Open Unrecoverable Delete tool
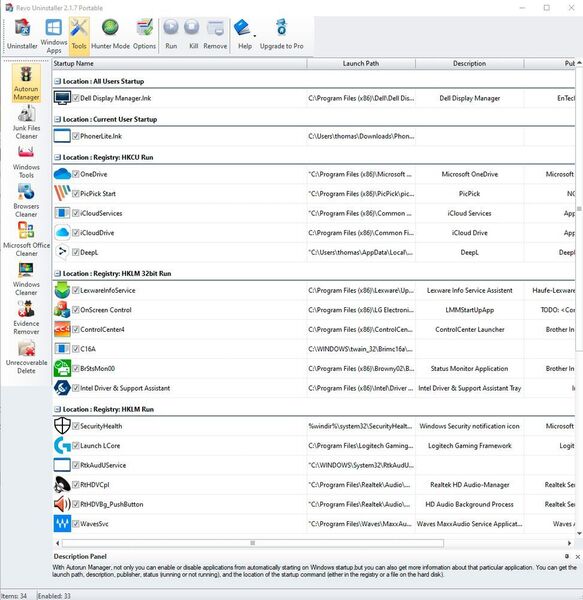This screenshot has width=583, height=600. point(26,357)
